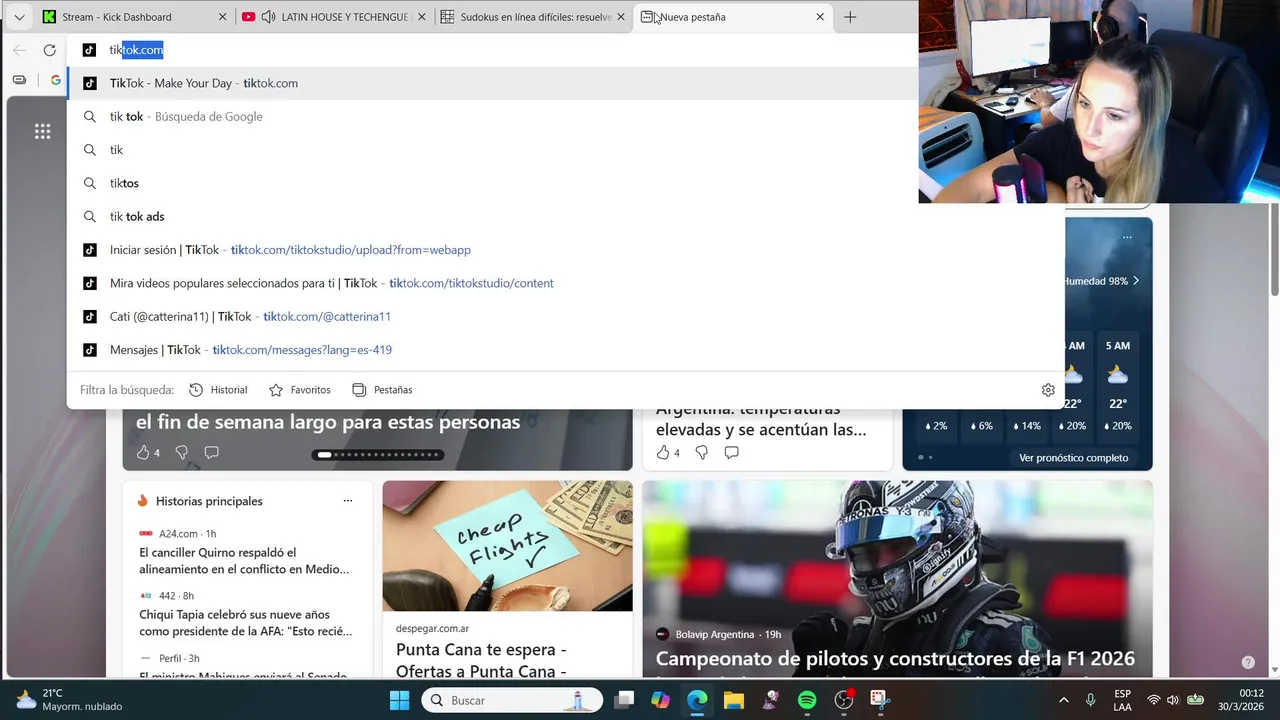
Task: Click the browser reload button
Action: (x=49, y=50)
